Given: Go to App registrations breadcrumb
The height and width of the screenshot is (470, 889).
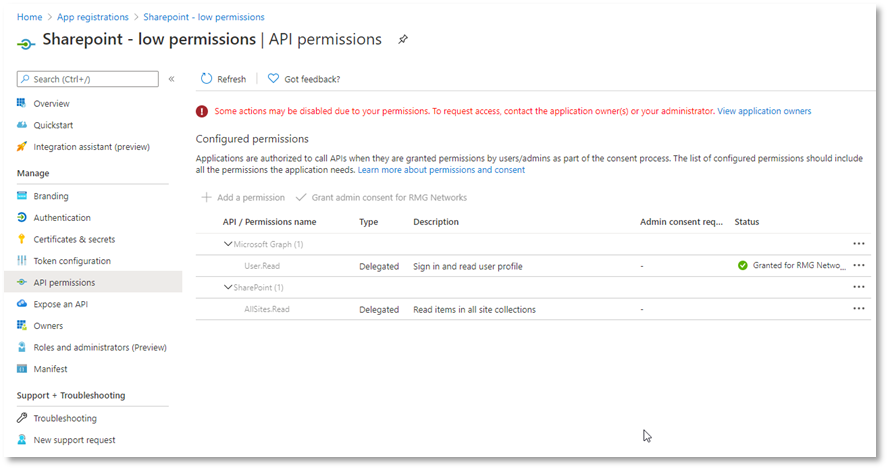Looking at the screenshot, I should (x=92, y=17).
